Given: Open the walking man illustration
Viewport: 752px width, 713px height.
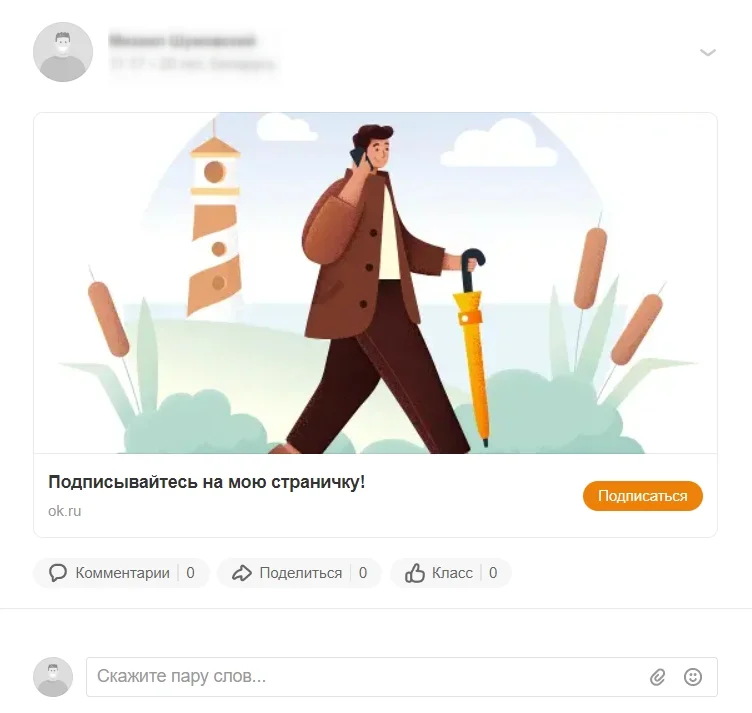Looking at the screenshot, I should [376, 283].
